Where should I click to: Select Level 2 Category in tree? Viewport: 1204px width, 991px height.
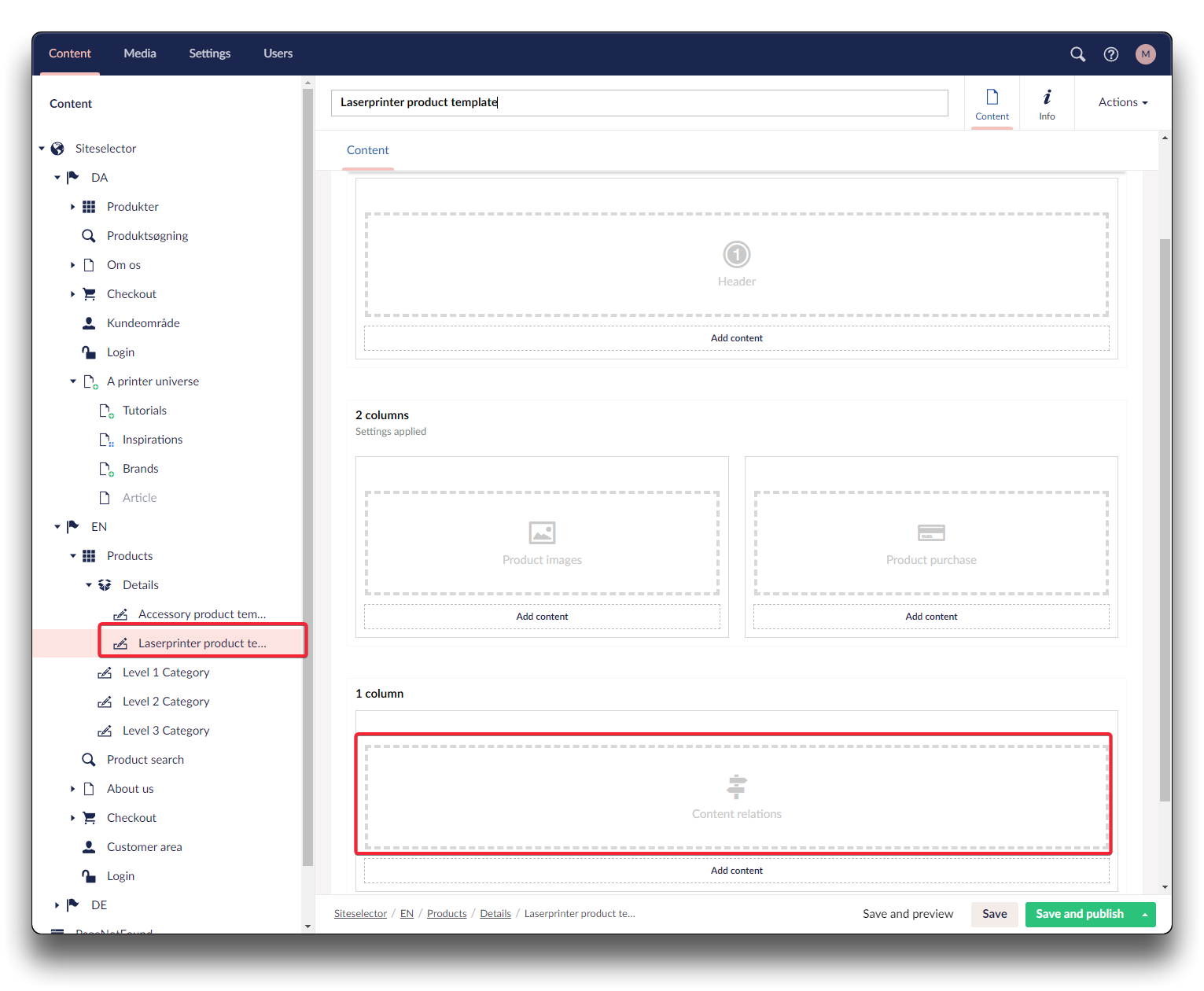(x=166, y=702)
